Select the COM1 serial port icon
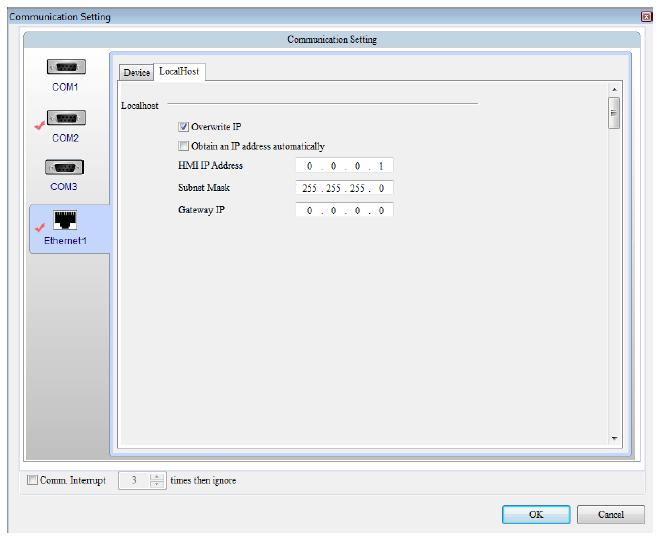Viewport: 658px width, 539px height. (x=66, y=68)
